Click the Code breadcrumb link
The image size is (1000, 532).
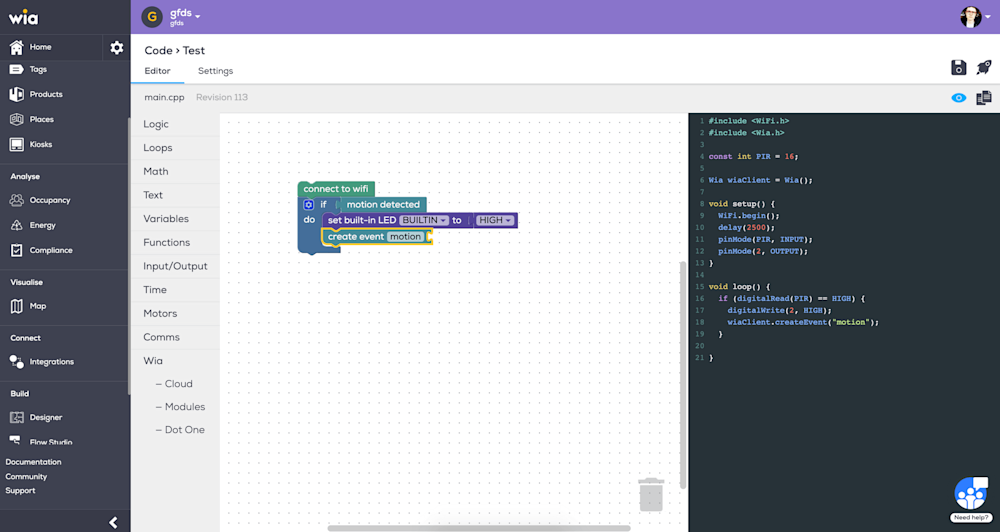click(158, 50)
